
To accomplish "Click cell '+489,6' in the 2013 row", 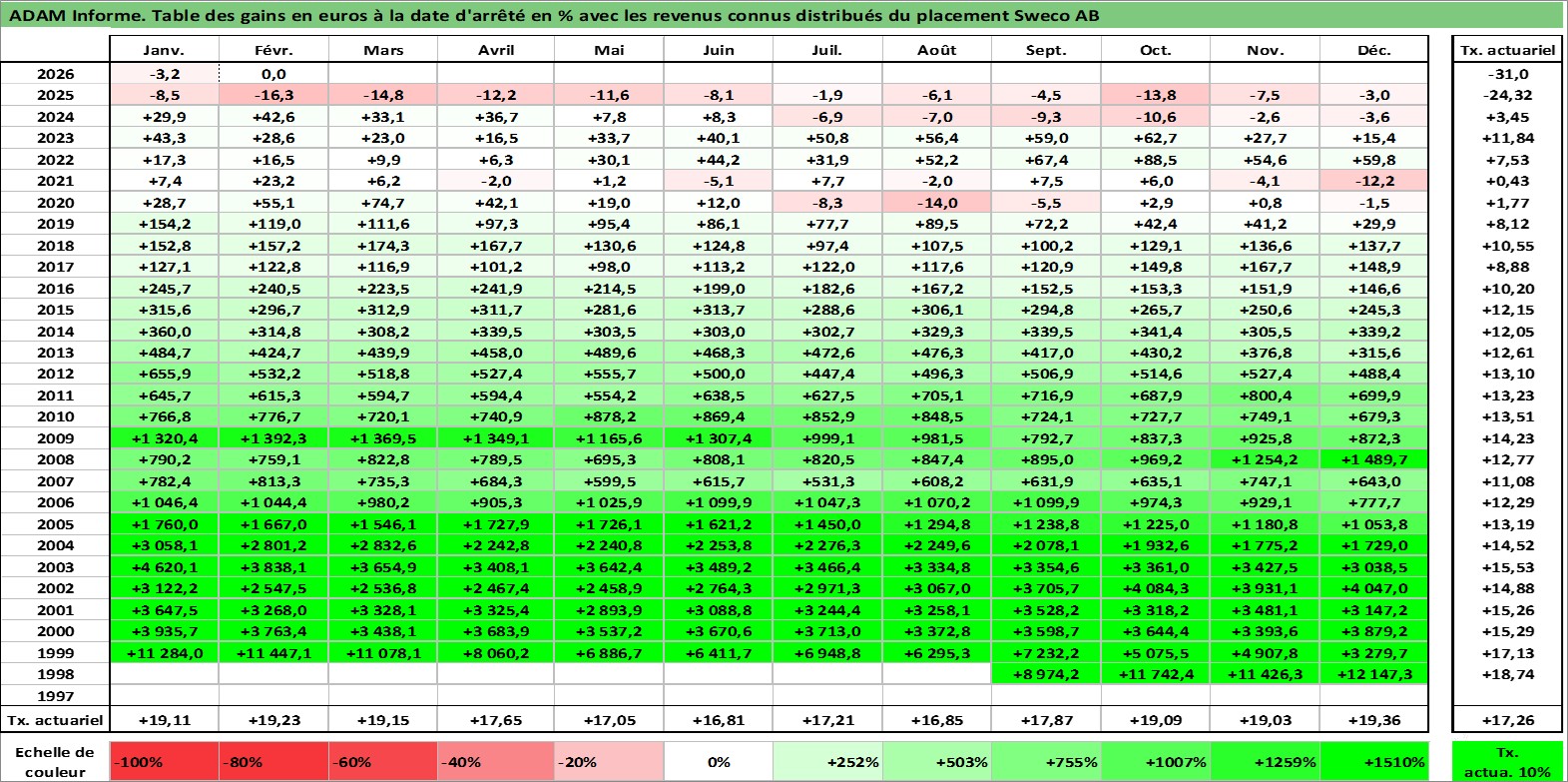I will coord(609,353).
